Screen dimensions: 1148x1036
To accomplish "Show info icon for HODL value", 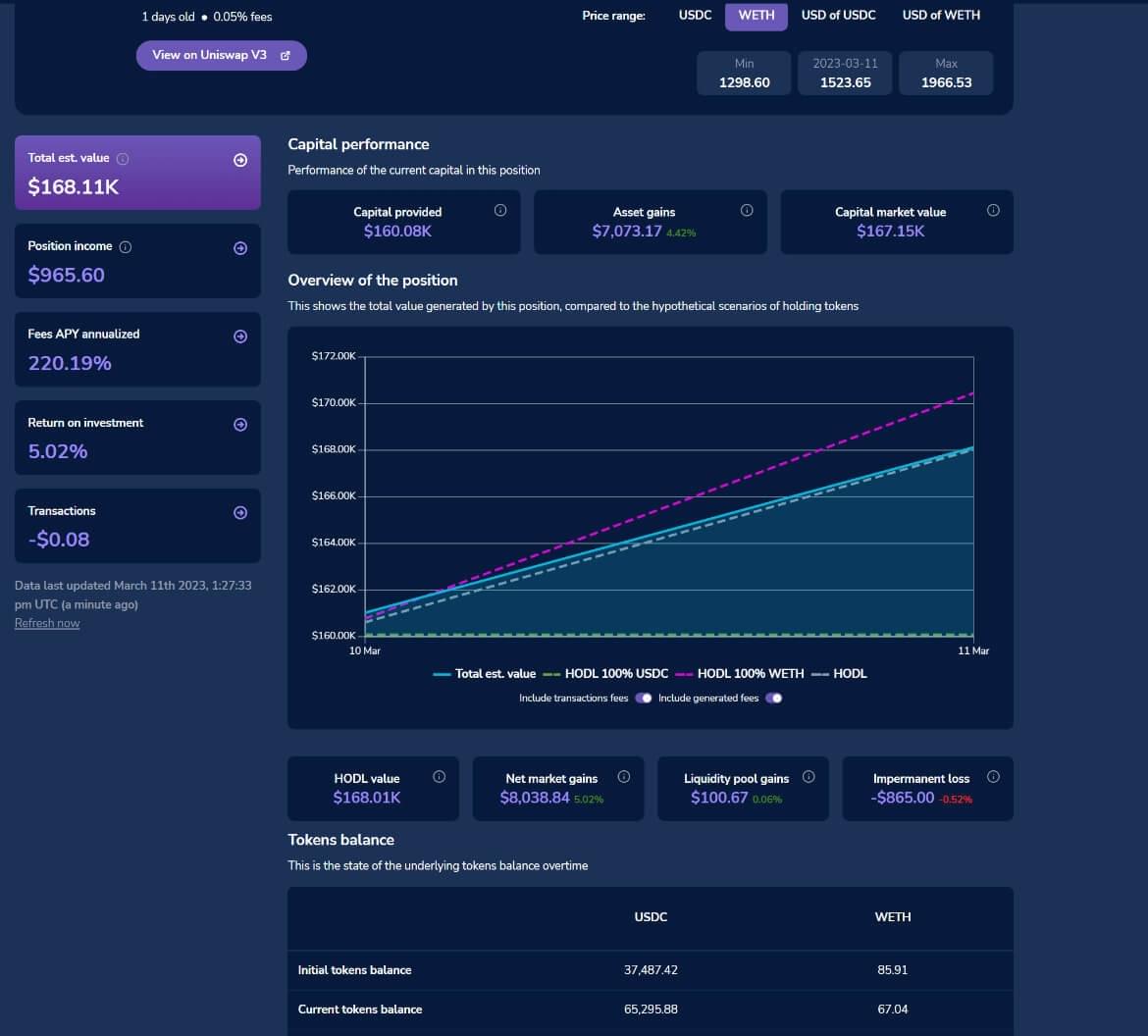I will tap(440, 776).
